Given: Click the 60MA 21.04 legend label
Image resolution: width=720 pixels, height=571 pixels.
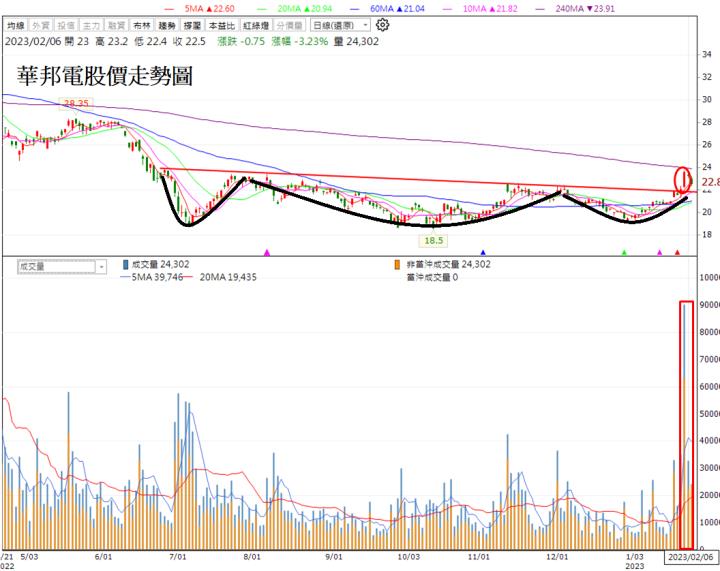Looking at the screenshot, I should click(397, 8).
